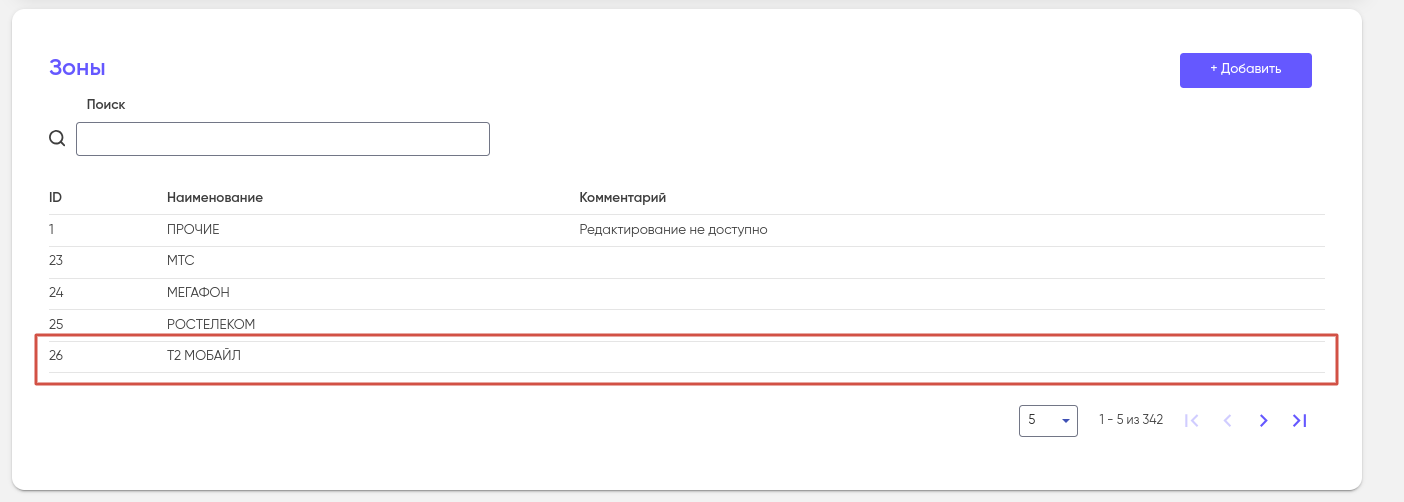Click the ID column header

tap(56, 198)
